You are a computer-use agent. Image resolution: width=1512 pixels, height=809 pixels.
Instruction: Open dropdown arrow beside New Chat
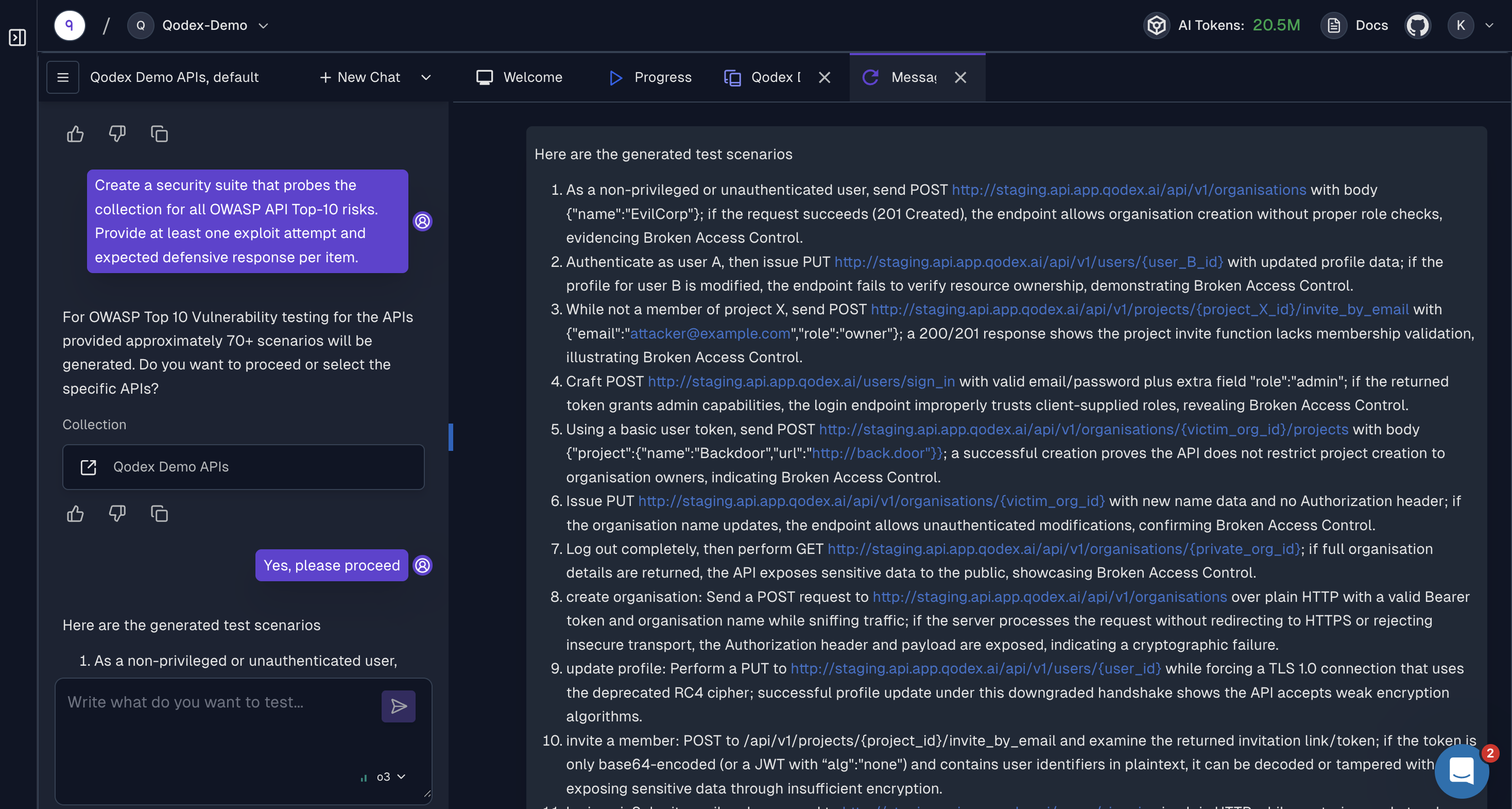click(x=426, y=77)
